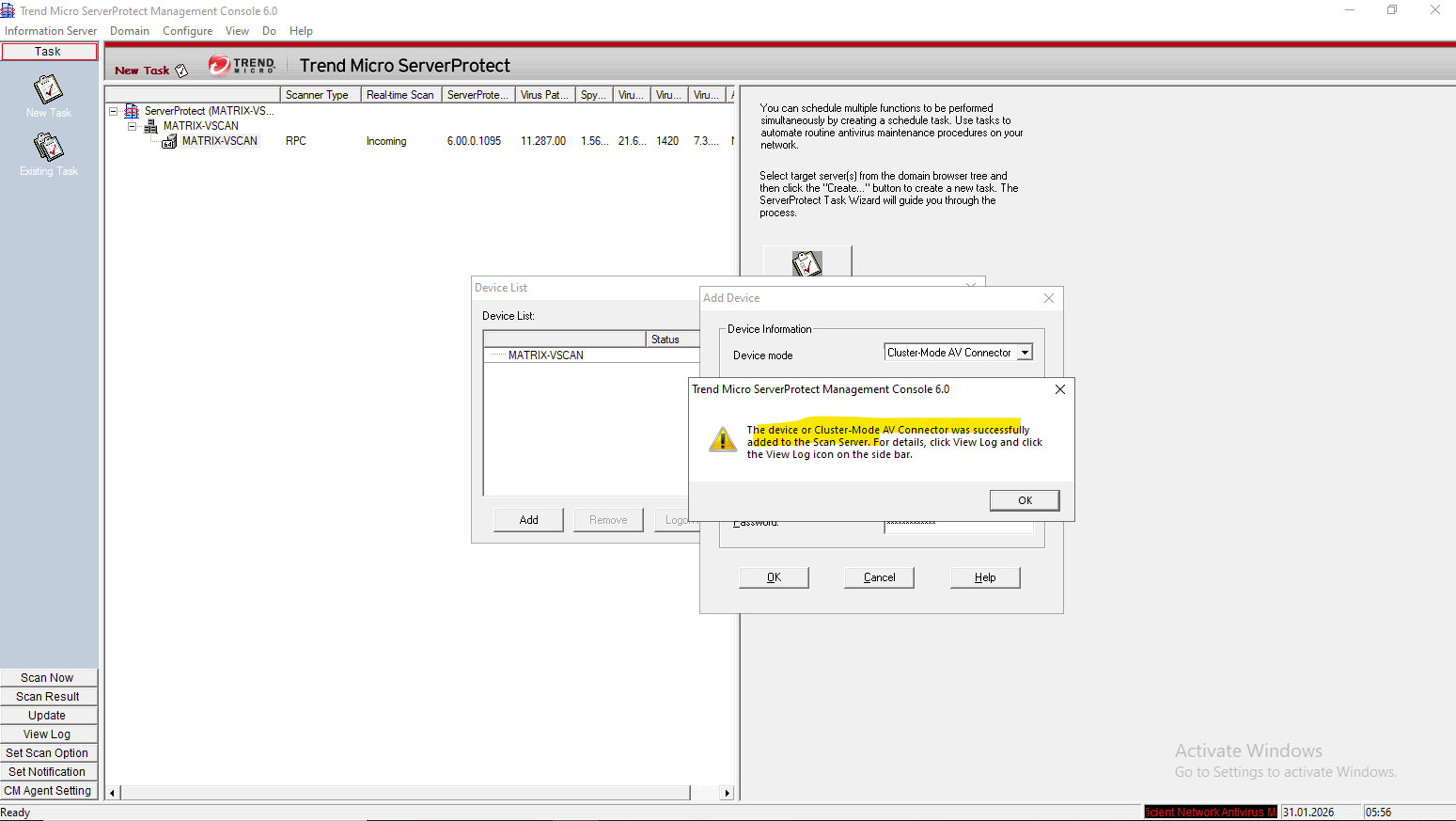Click the 31.01.2026 date in status bar

(x=1308, y=813)
